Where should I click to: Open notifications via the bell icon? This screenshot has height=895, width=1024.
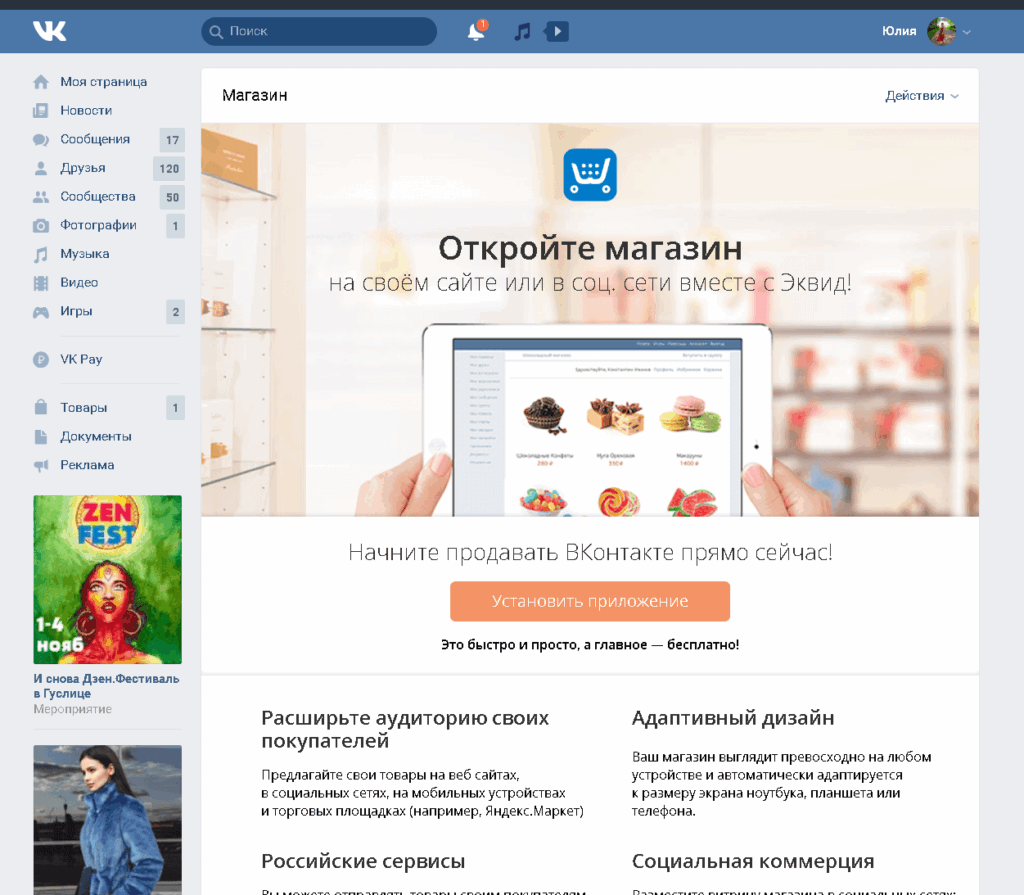point(473,31)
